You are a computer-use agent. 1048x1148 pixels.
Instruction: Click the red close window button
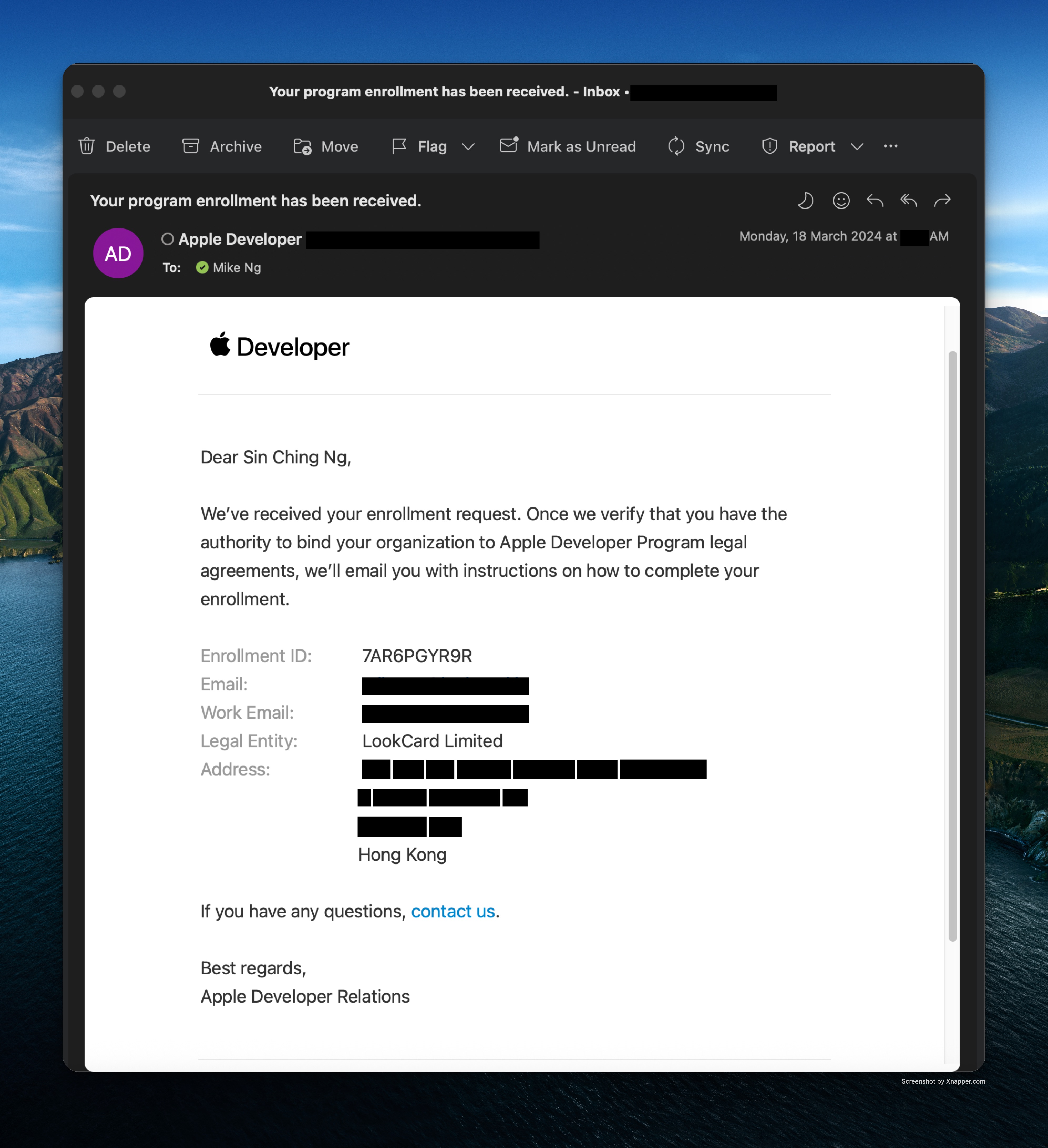[77, 91]
